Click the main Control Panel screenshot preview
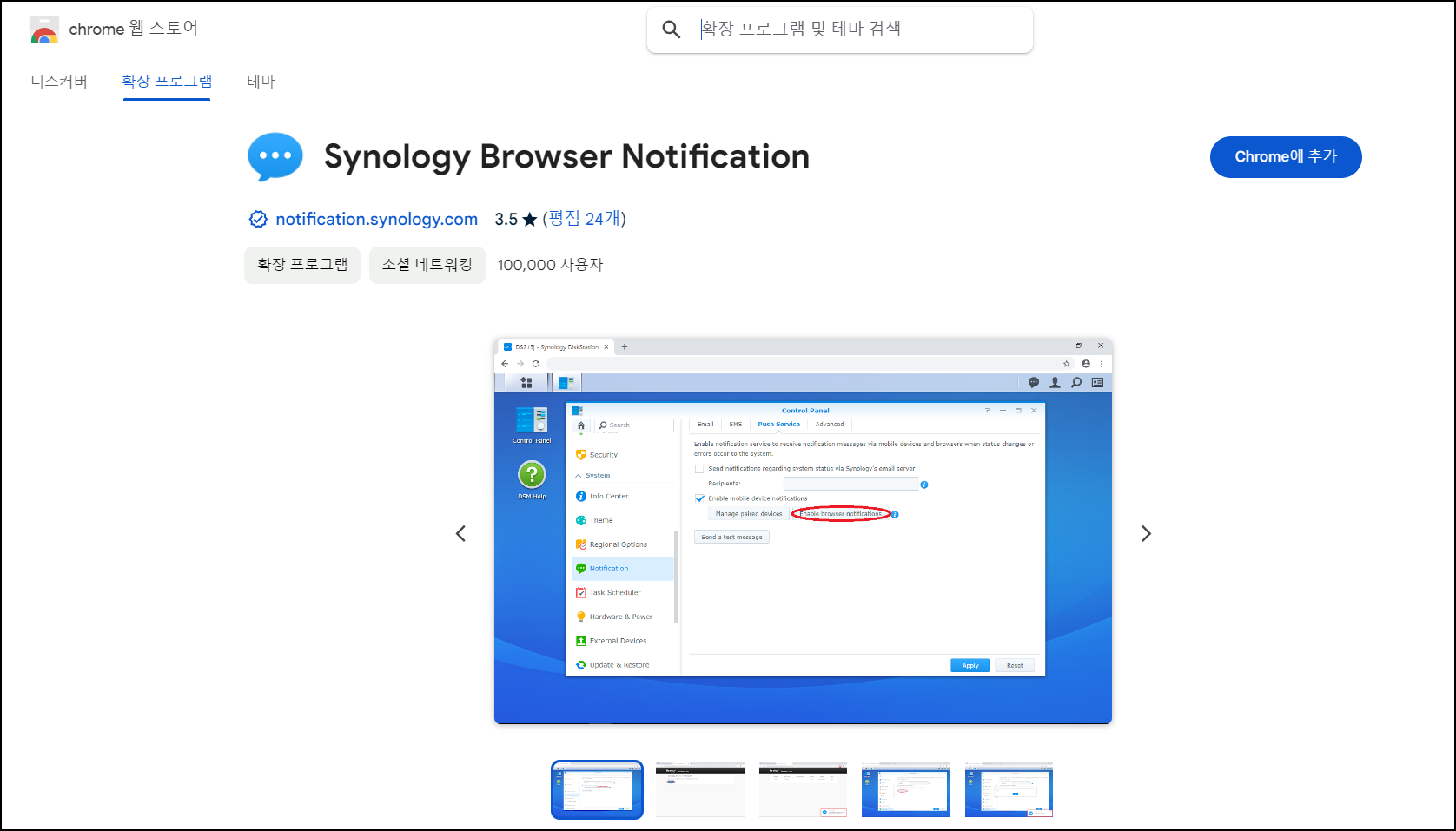The image size is (1456, 831). (803, 531)
